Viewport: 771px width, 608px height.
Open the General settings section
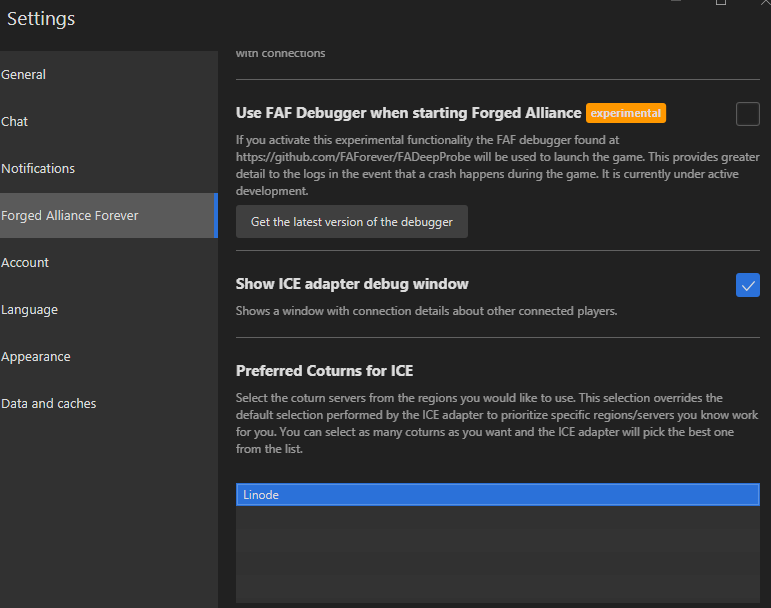click(109, 75)
